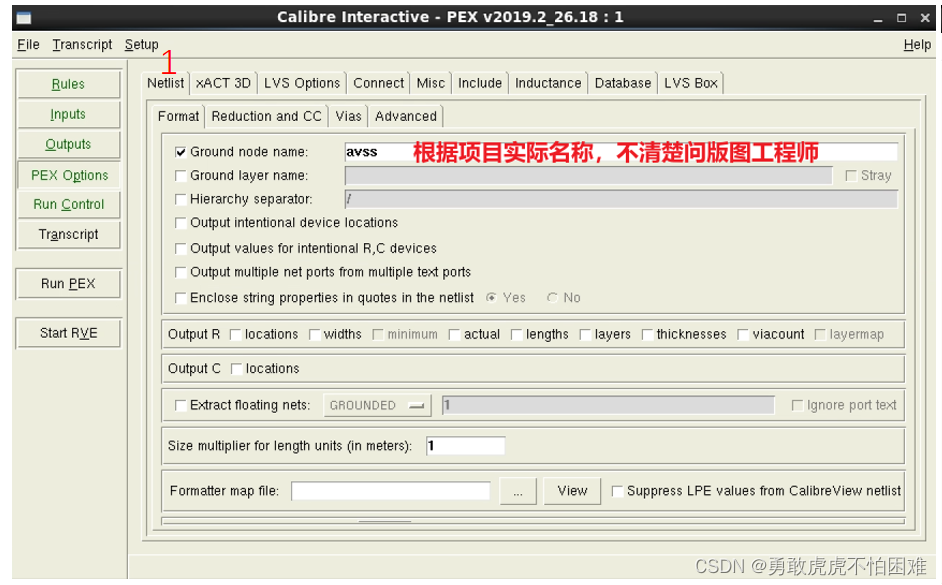
Task: Click the Outputs sidebar button
Action: [68, 144]
